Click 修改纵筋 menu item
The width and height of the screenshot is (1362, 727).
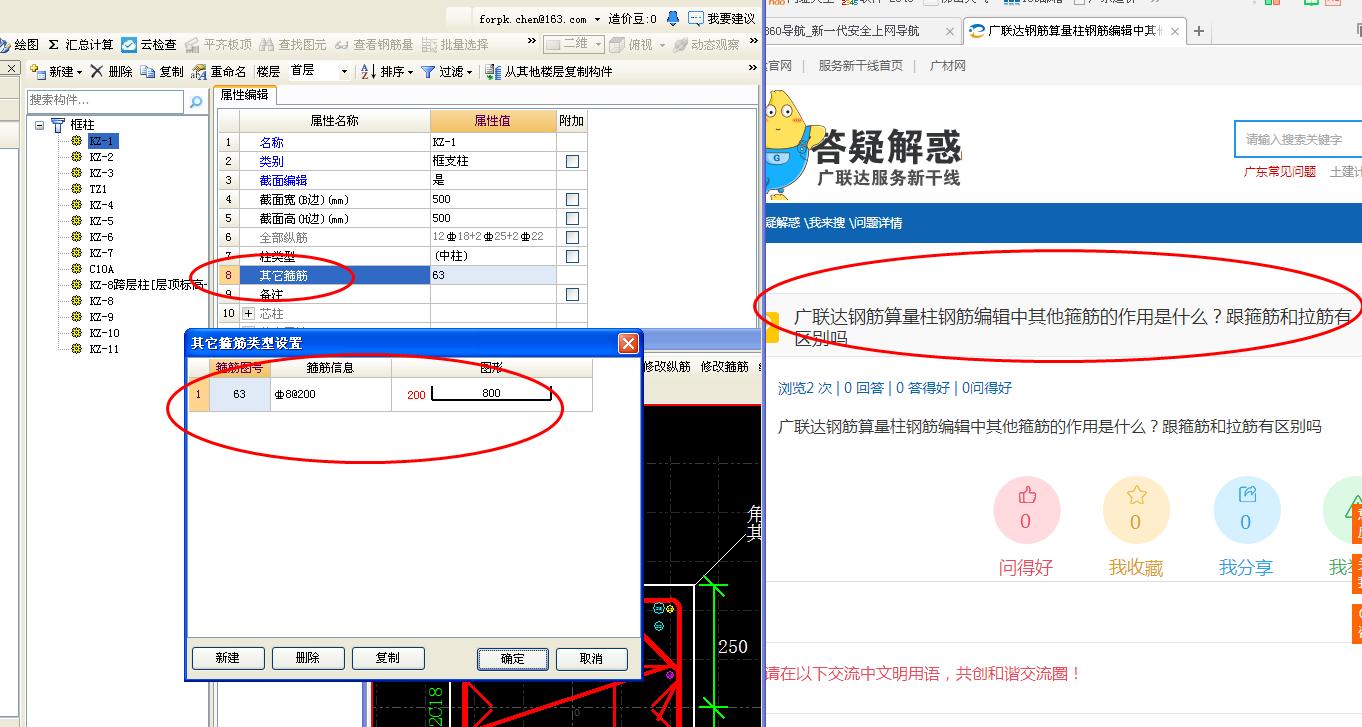tap(667, 367)
